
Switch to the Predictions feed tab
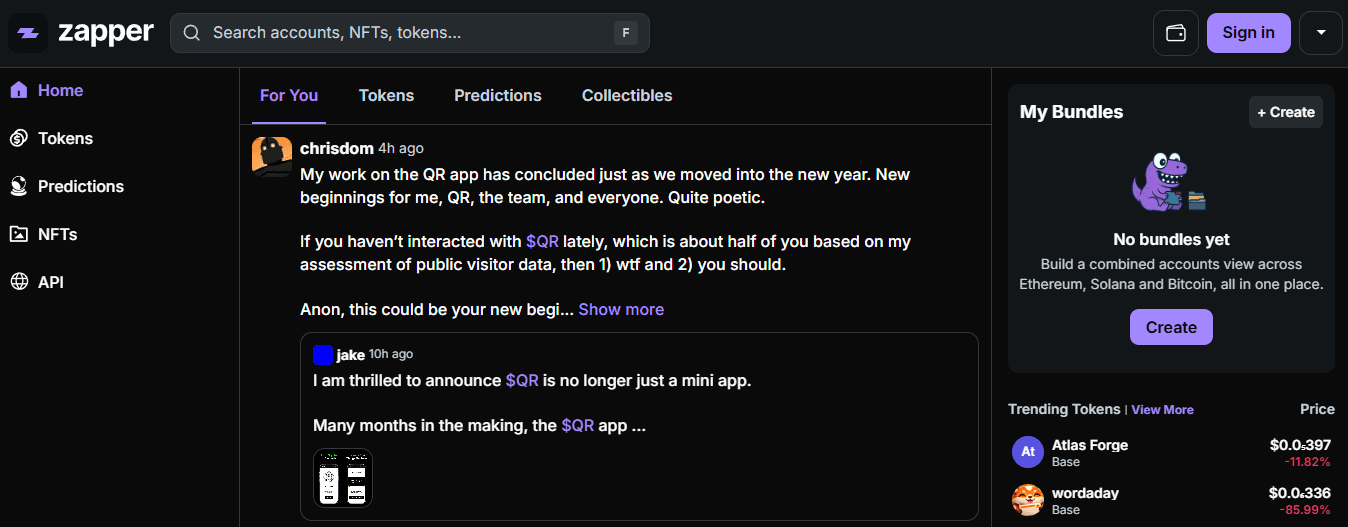[498, 95]
